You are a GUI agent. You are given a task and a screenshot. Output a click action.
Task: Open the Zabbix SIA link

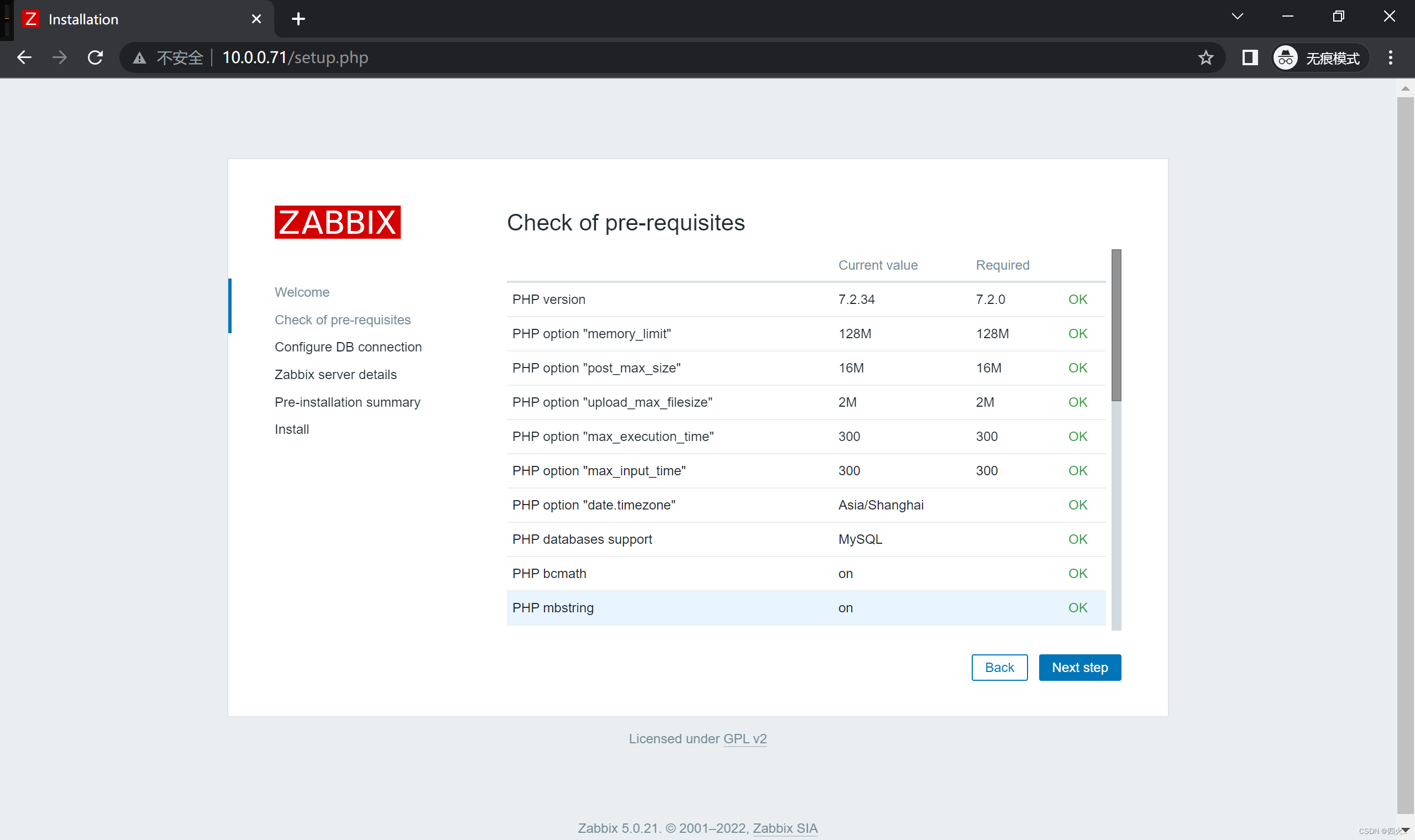coord(785,828)
